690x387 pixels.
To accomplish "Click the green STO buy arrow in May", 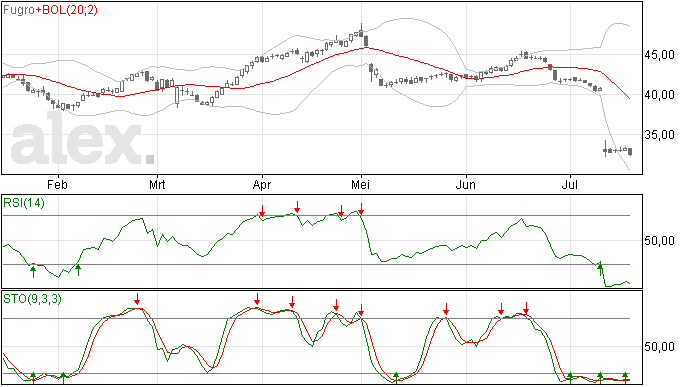I will coord(396,377).
